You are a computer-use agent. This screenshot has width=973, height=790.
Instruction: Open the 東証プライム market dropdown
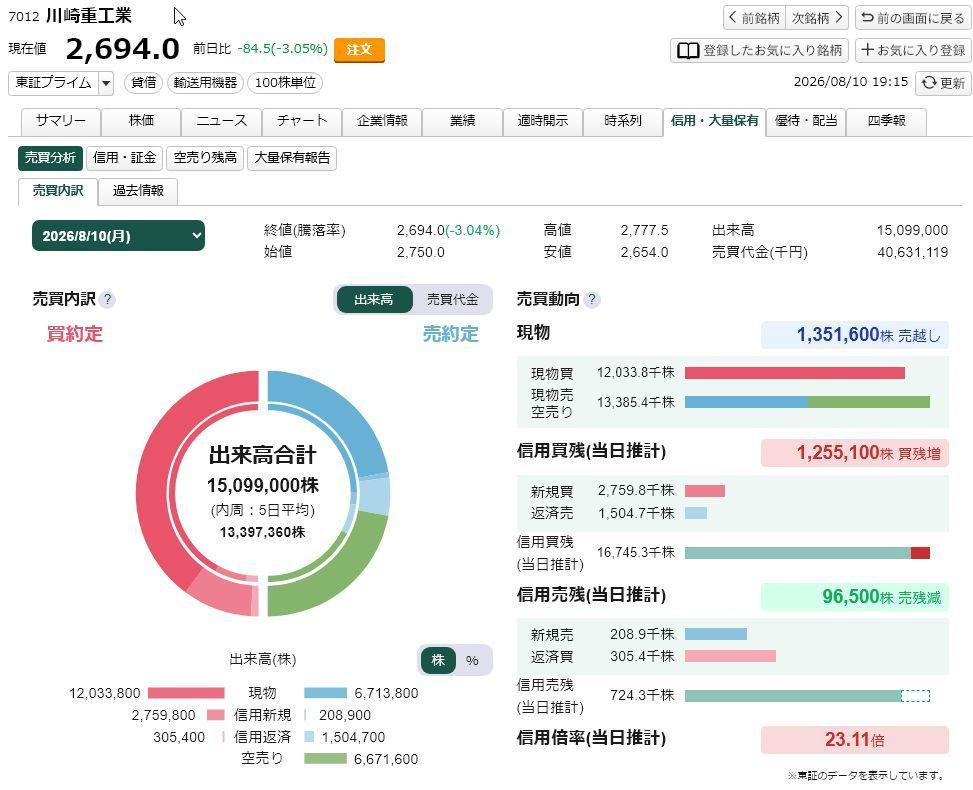[x=61, y=83]
